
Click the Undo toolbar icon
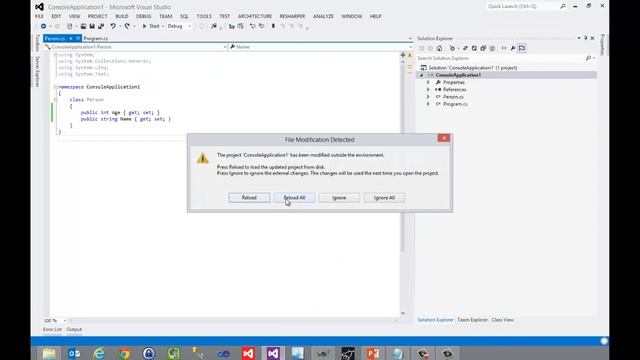point(113,26)
